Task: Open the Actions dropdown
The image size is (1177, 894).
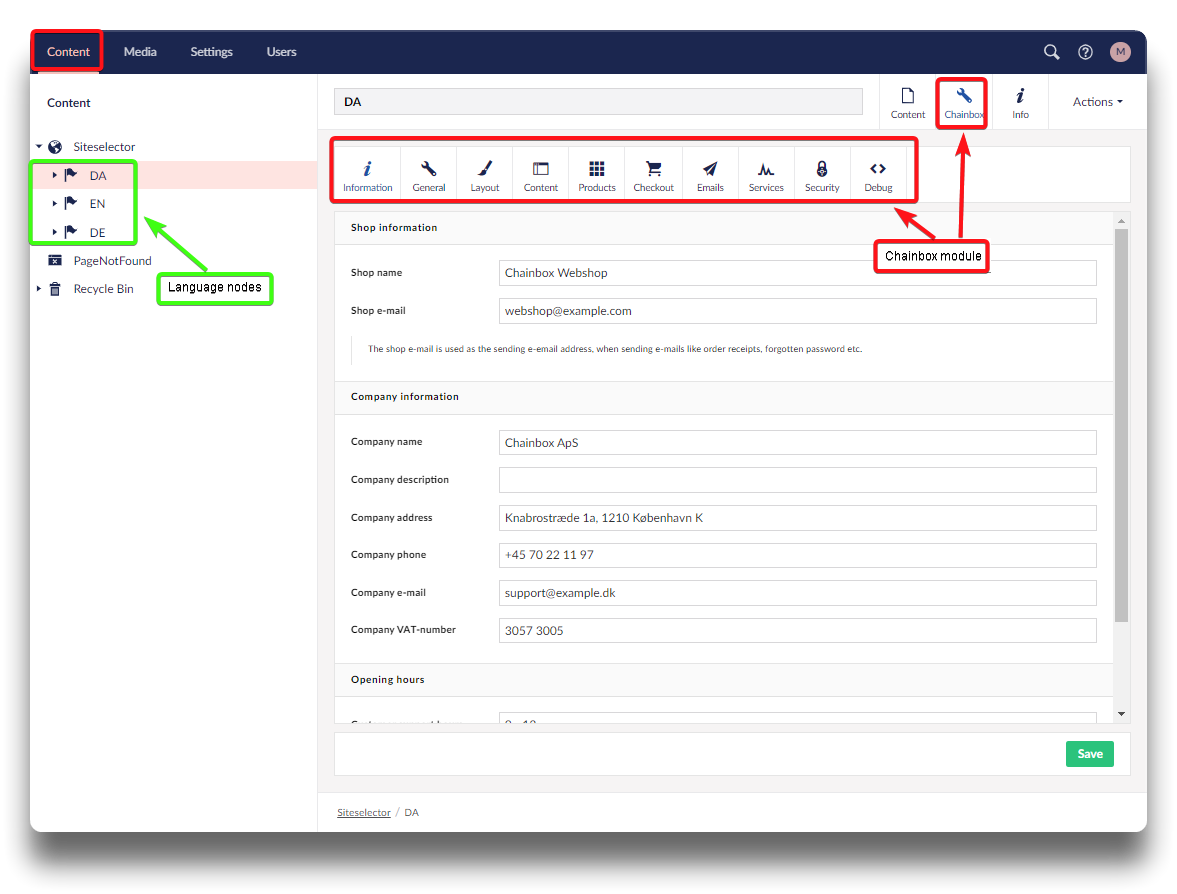Action: click(1097, 102)
